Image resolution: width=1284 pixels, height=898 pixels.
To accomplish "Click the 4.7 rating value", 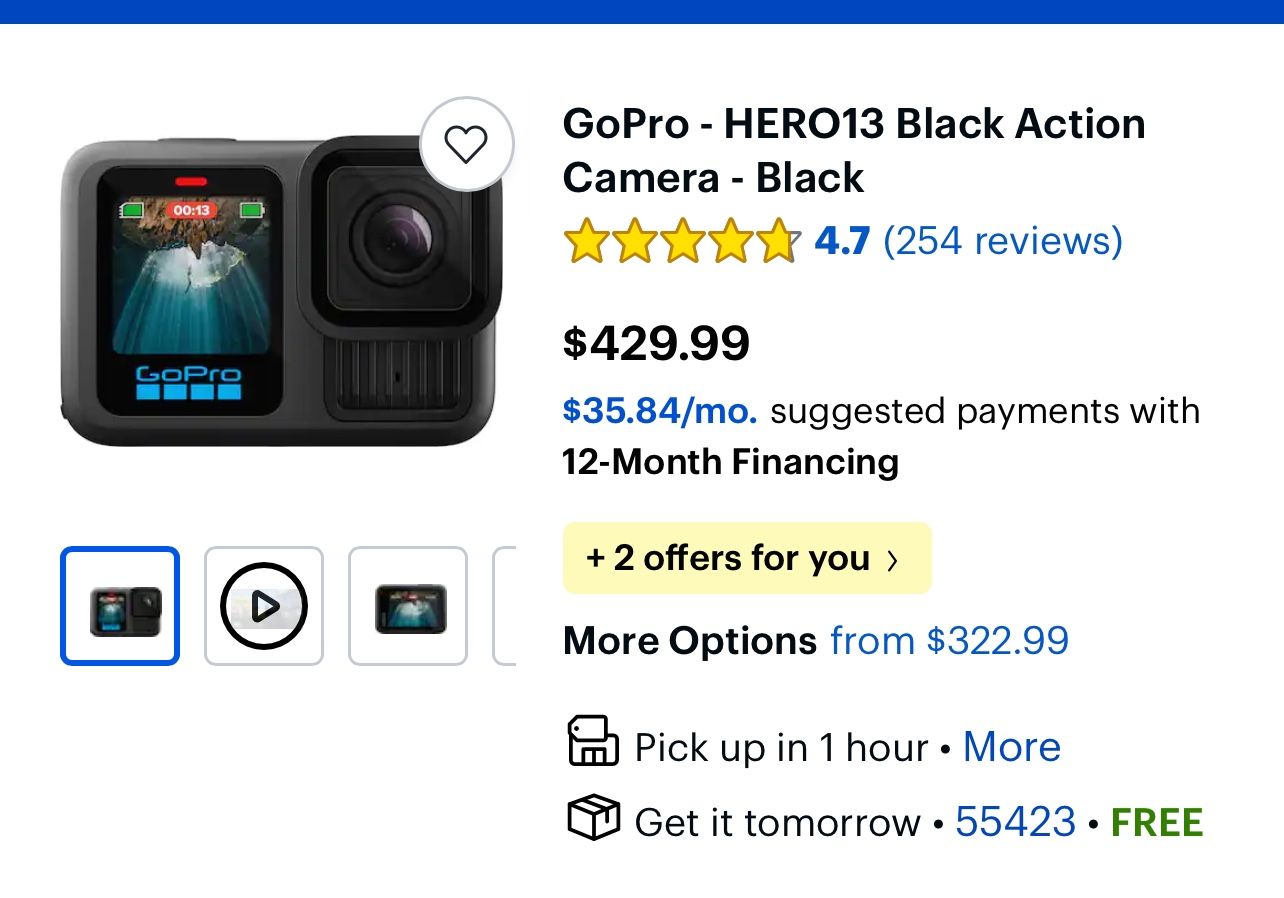I will click(843, 241).
